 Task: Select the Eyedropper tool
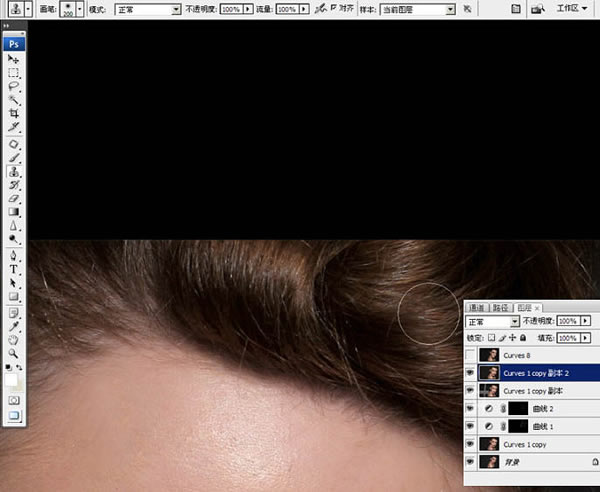point(13,327)
